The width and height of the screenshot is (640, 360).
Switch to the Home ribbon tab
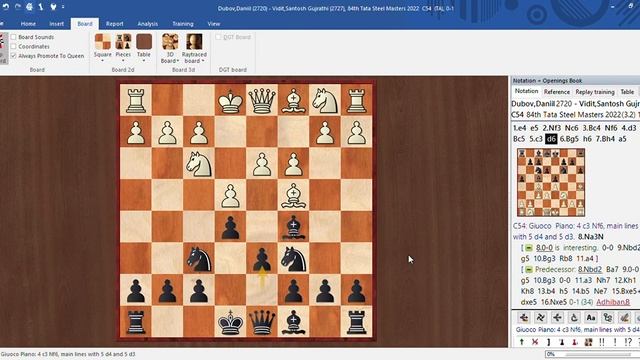(x=28, y=24)
